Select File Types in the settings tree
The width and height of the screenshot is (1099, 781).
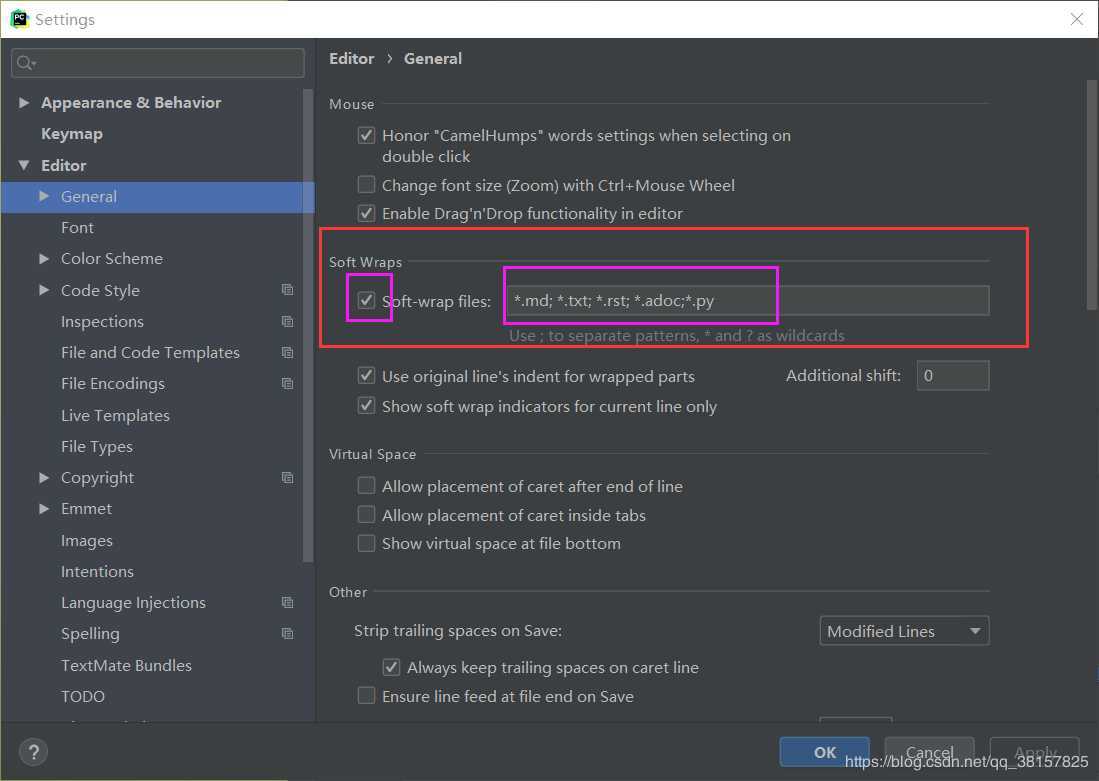click(x=96, y=447)
